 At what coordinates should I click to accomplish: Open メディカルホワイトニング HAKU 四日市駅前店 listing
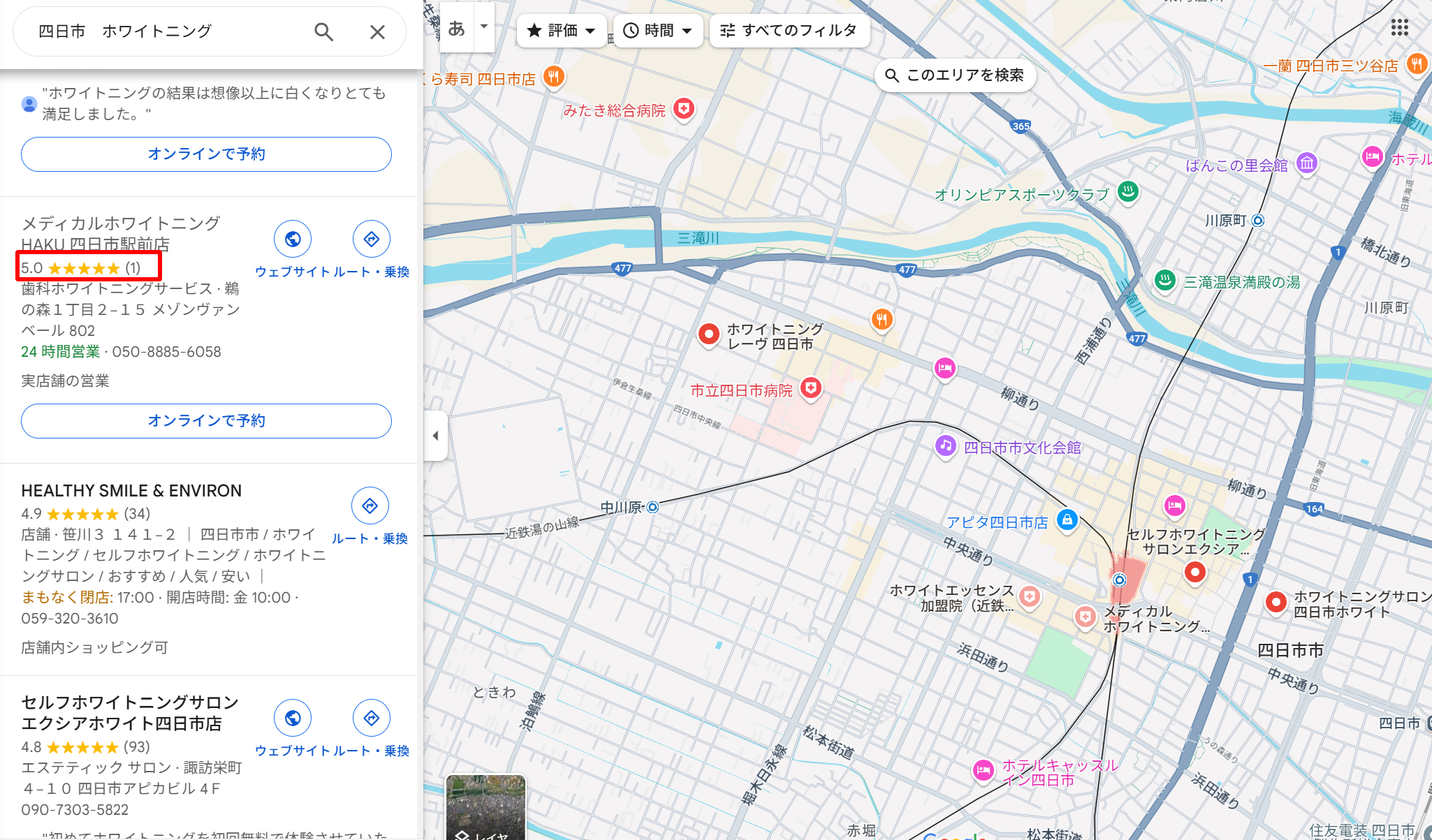[121, 234]
